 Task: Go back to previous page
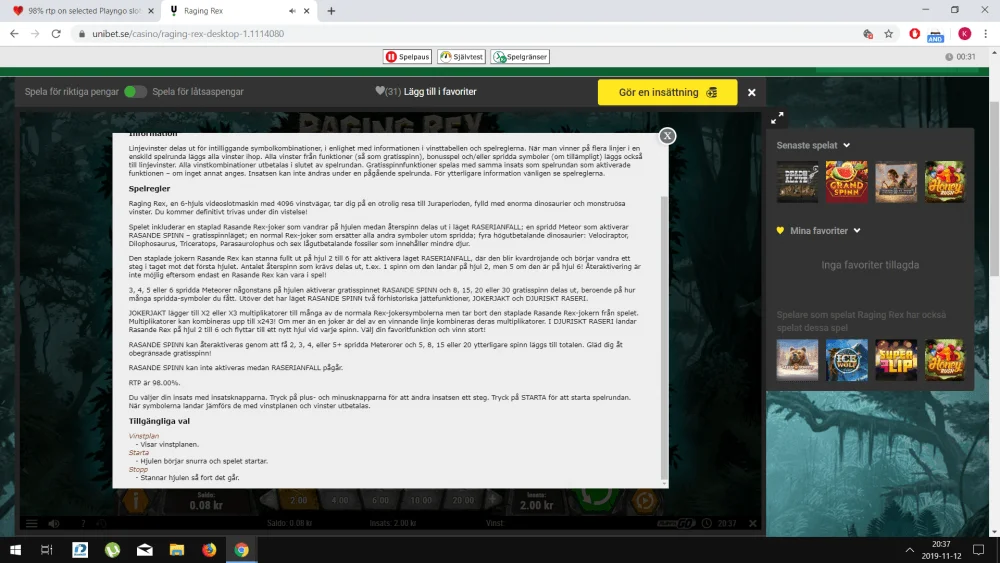click(14, 34)
